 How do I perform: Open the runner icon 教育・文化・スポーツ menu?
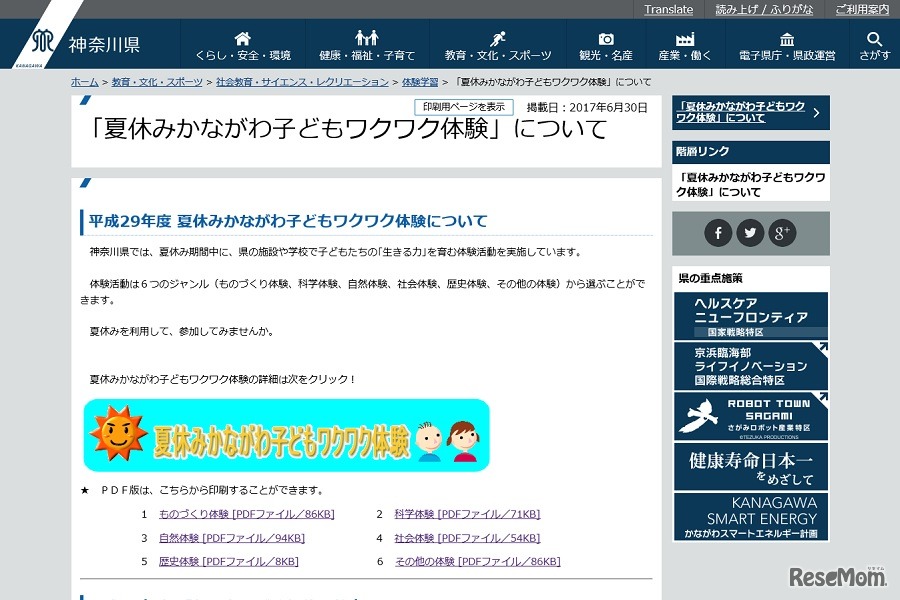pos(498,45)
